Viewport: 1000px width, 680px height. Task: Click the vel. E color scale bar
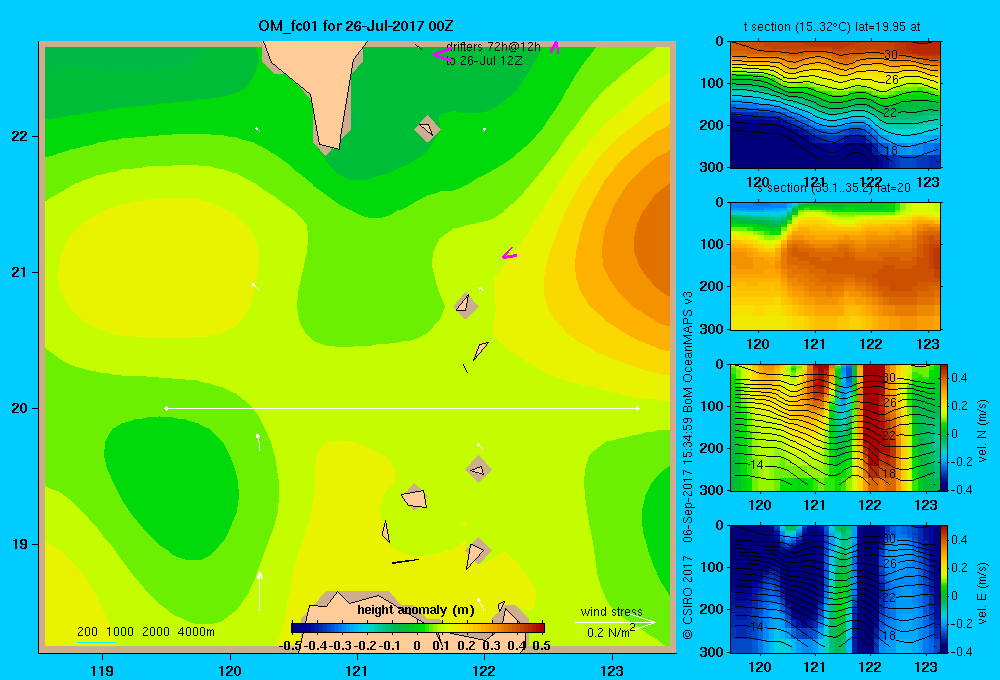coord(945,589)
